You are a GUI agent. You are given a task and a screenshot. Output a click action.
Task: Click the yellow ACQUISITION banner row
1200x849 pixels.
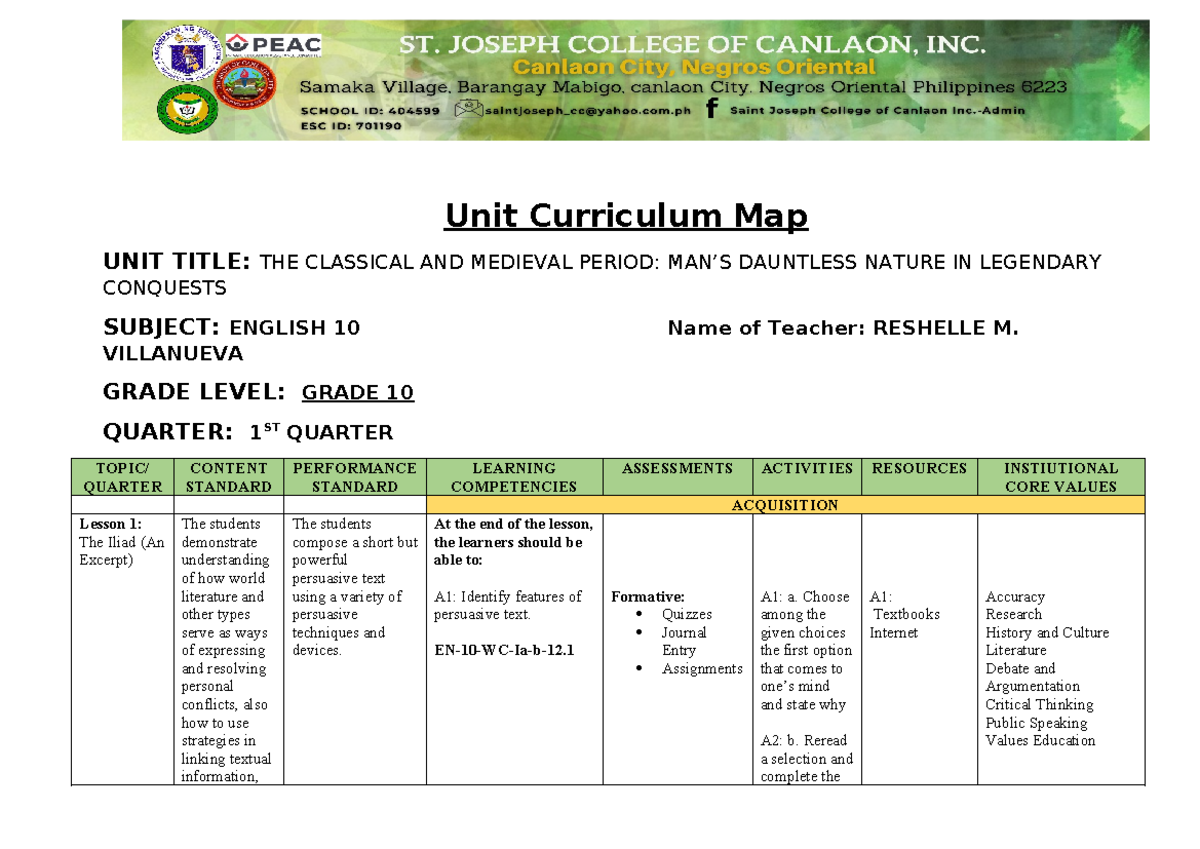[788, 505]
